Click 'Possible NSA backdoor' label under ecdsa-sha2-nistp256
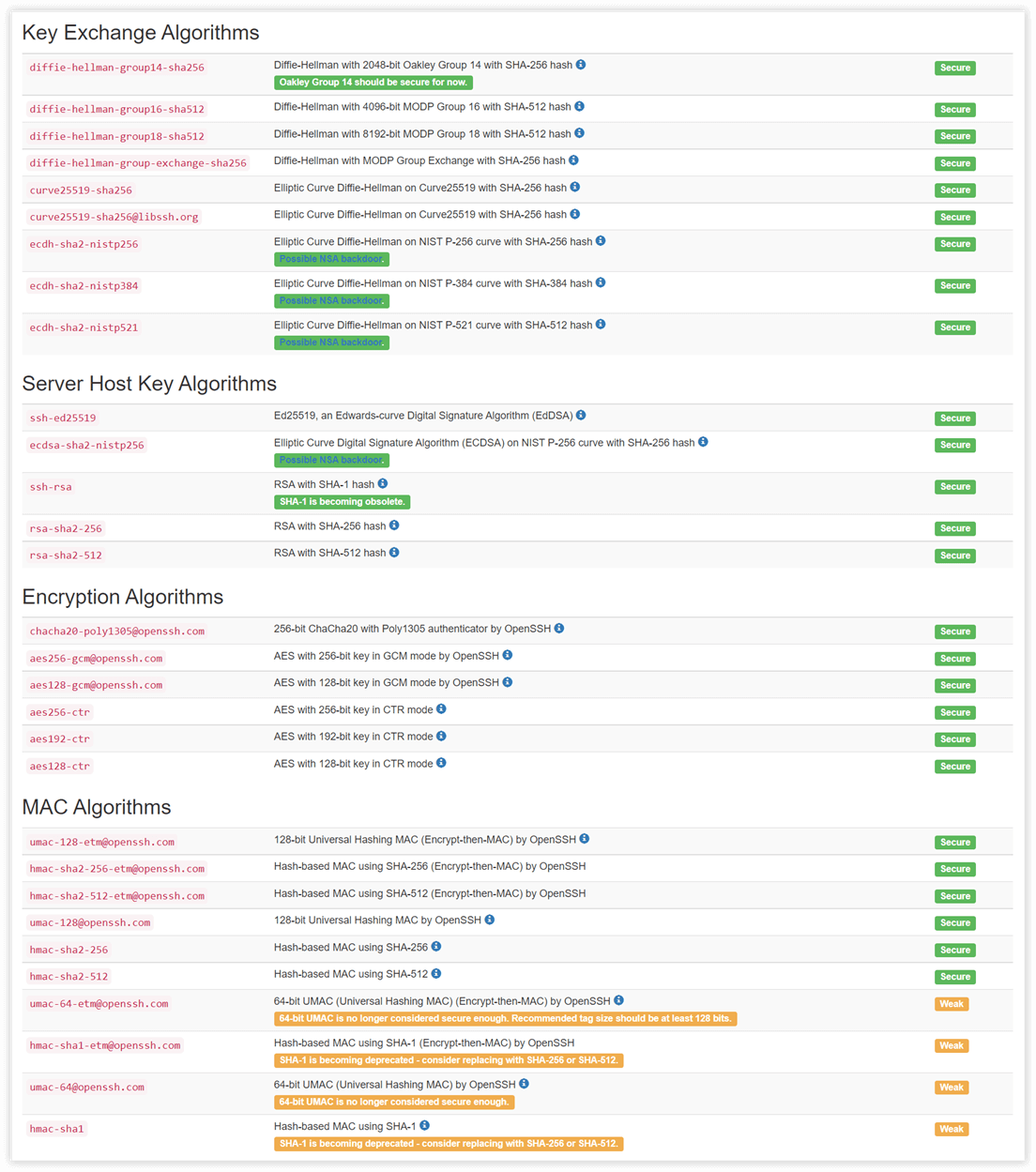1036x1172 pixels. pos(331,460)
